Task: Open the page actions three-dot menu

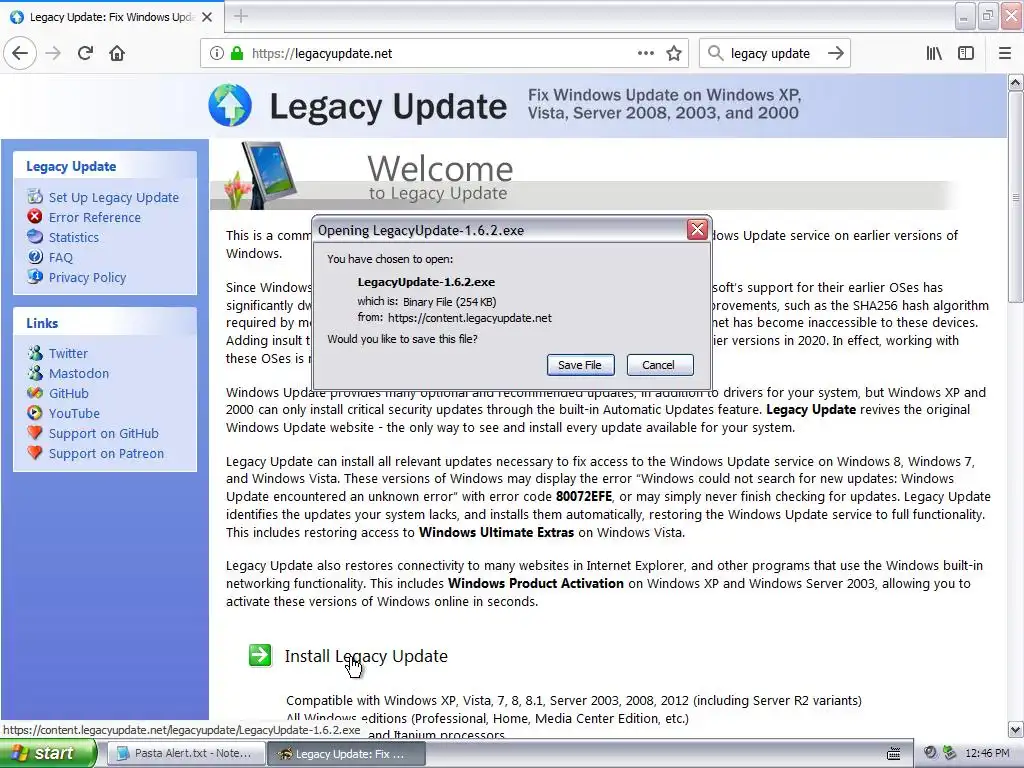Action: coord(646,54)
